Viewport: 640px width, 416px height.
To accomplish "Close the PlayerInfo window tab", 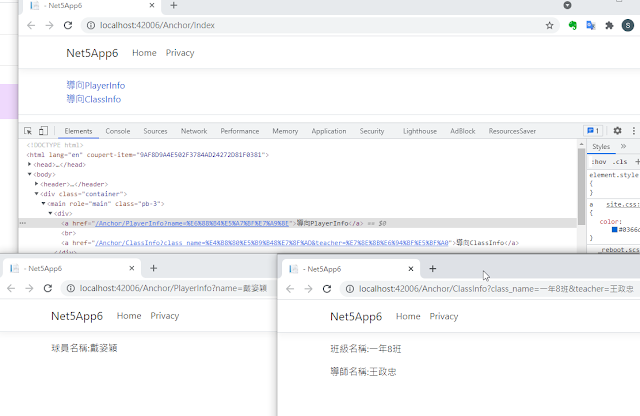I will pos(131,268).
